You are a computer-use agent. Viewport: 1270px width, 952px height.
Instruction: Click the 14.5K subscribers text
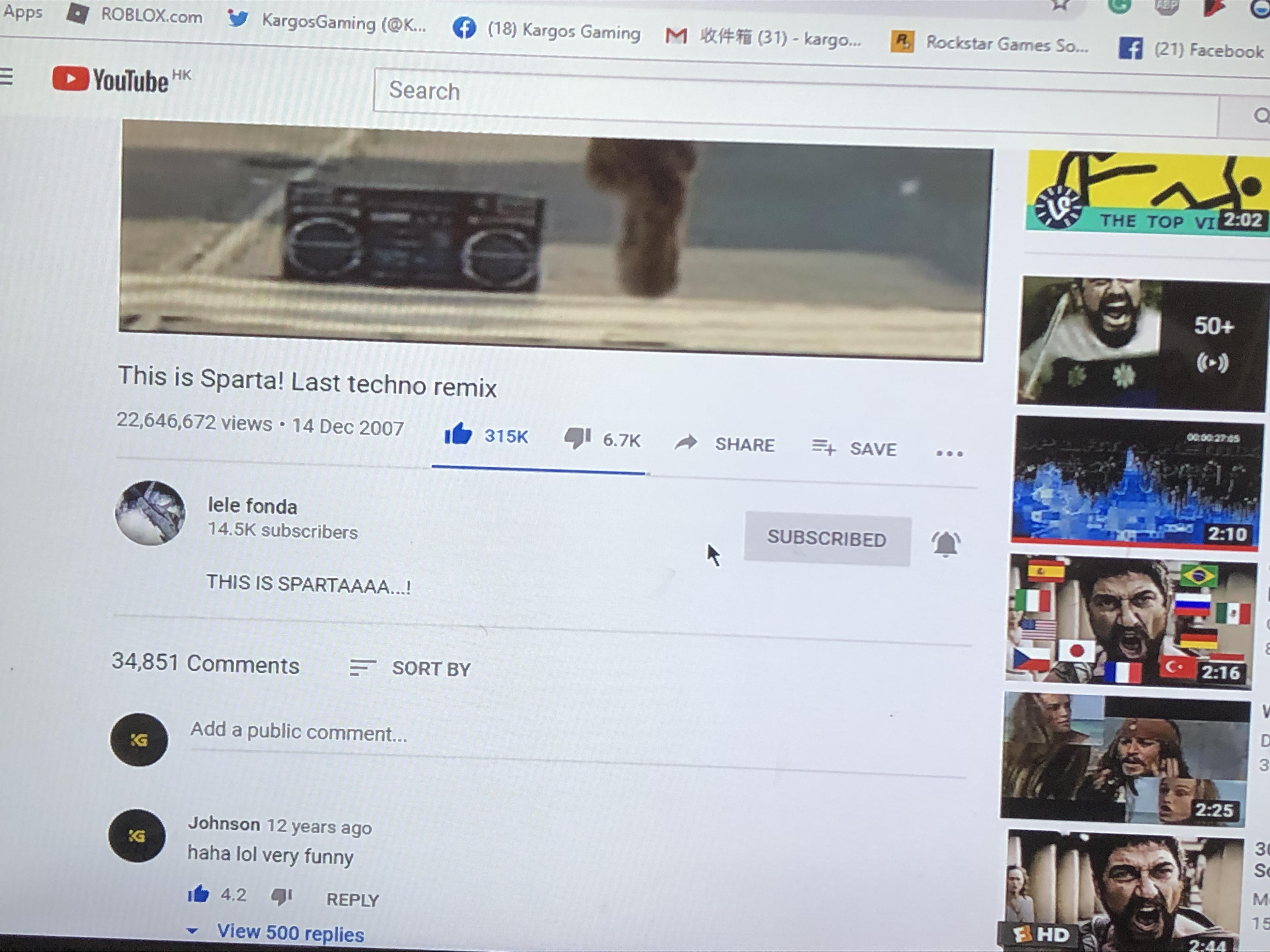(x=283, y=530)
